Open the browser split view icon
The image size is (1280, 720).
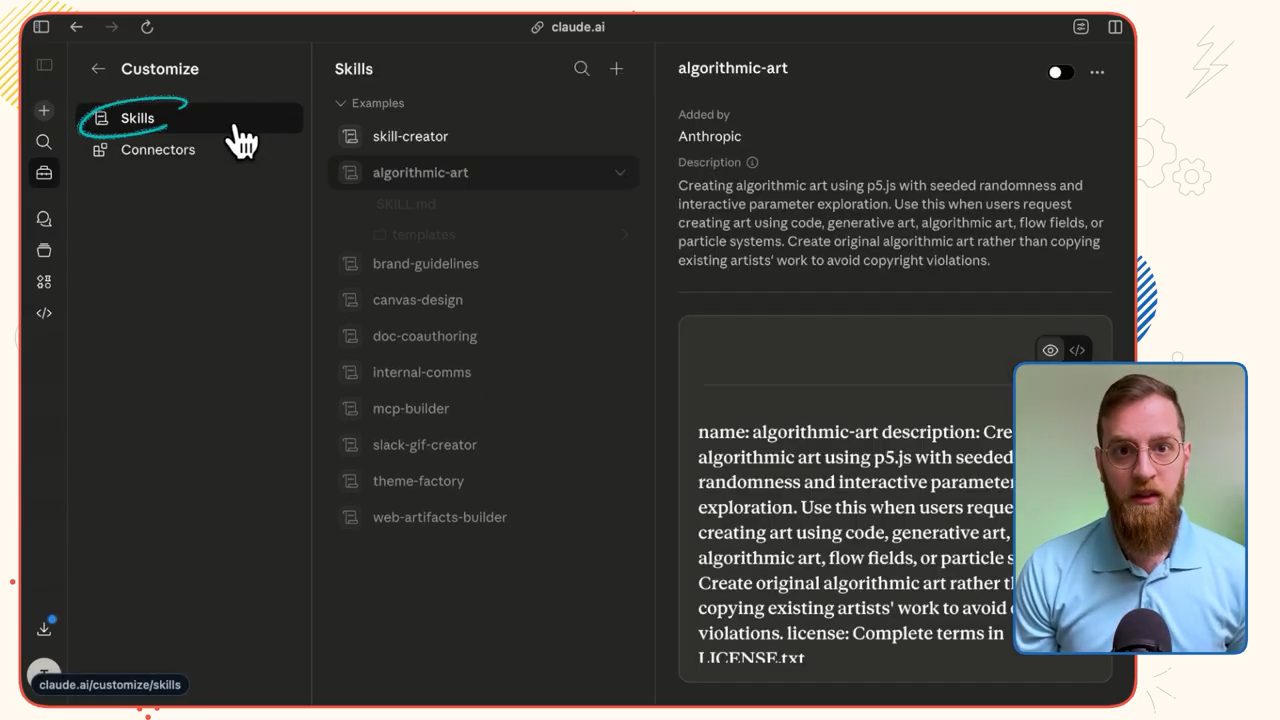point(1115,27)
